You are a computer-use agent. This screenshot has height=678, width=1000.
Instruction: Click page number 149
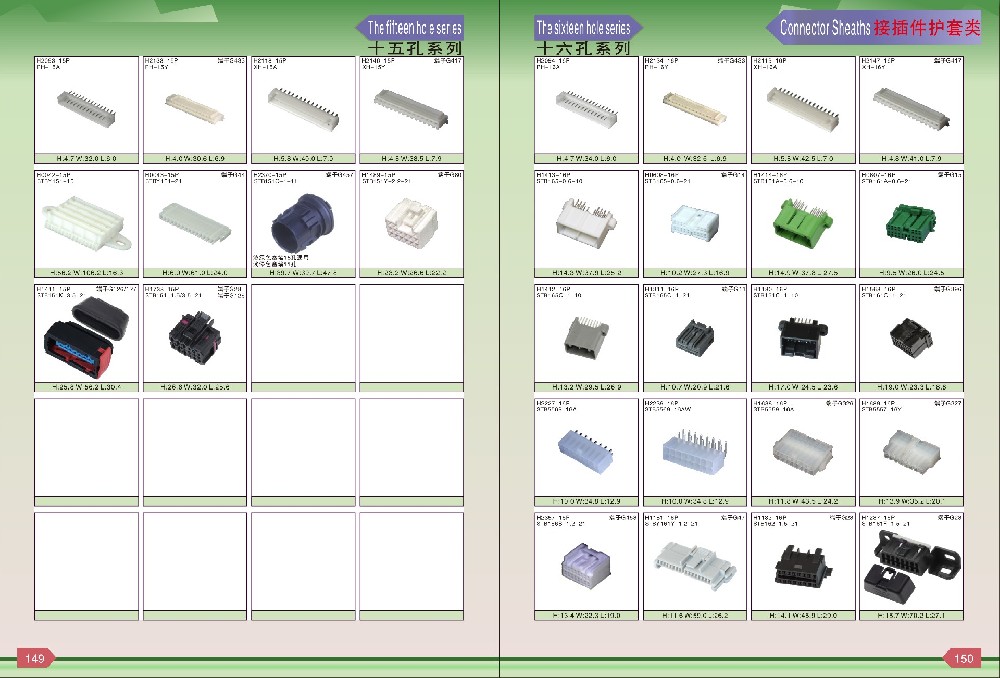35,659
